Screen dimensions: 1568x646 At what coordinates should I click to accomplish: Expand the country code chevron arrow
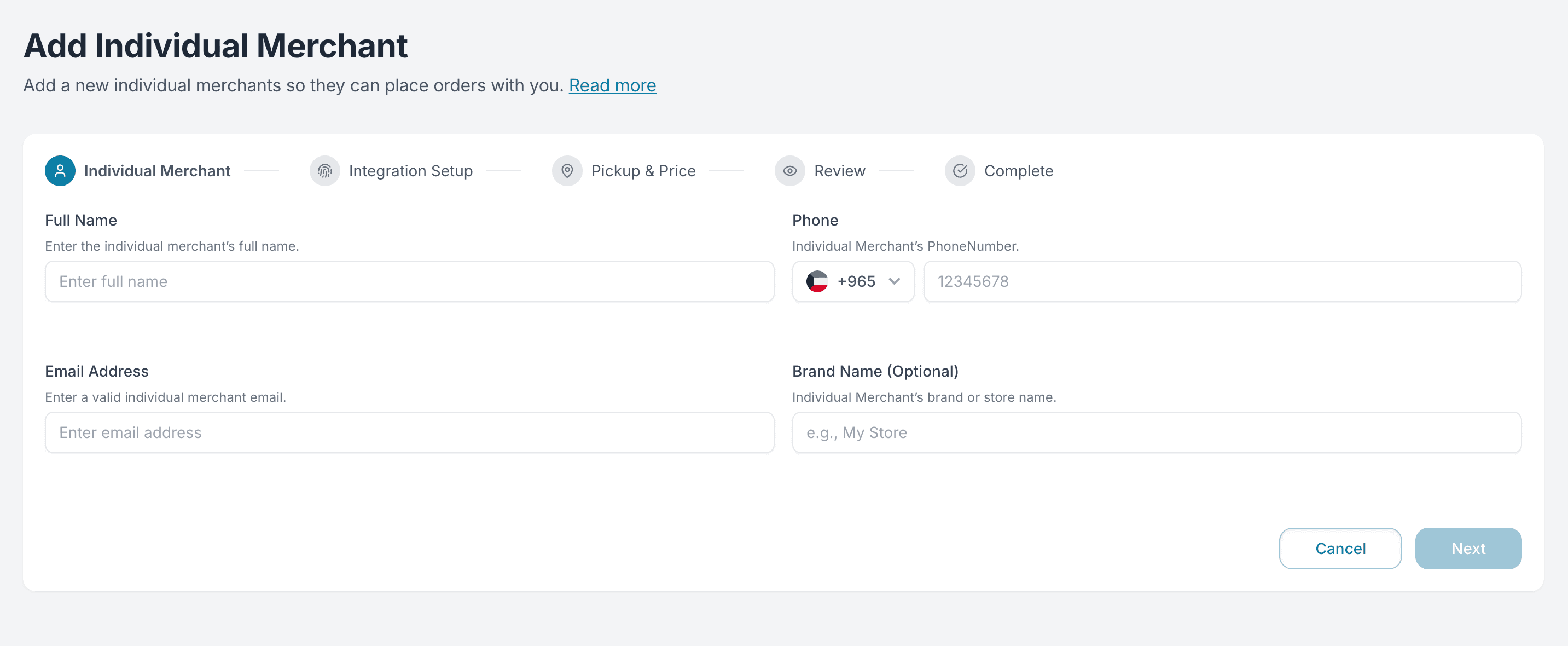893,281
